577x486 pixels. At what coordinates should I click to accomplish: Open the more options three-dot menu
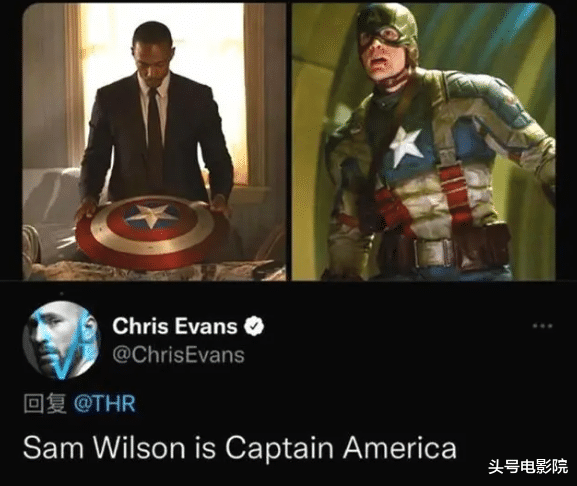pos(542,326)
